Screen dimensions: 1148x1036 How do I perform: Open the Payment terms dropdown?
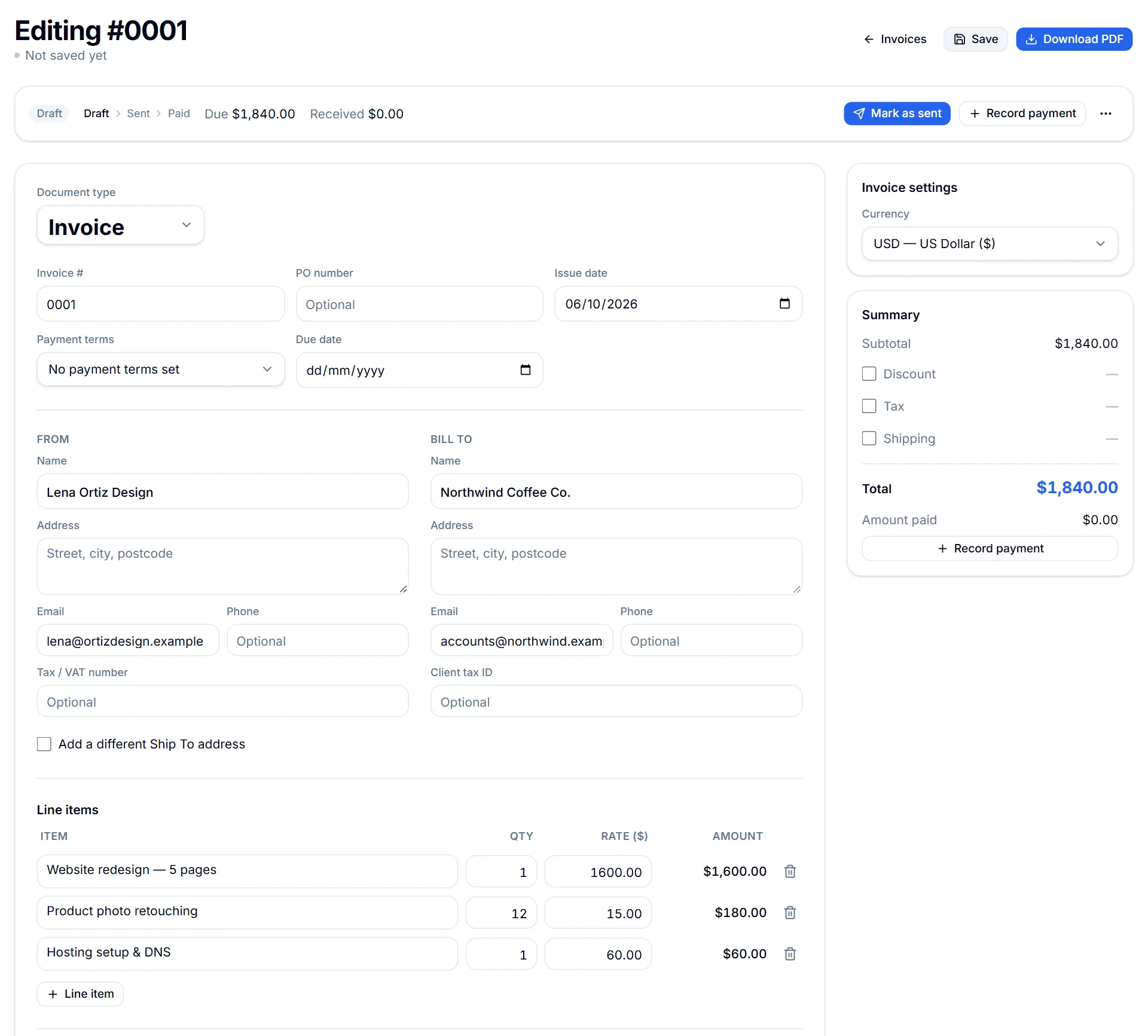coord(160,369)
